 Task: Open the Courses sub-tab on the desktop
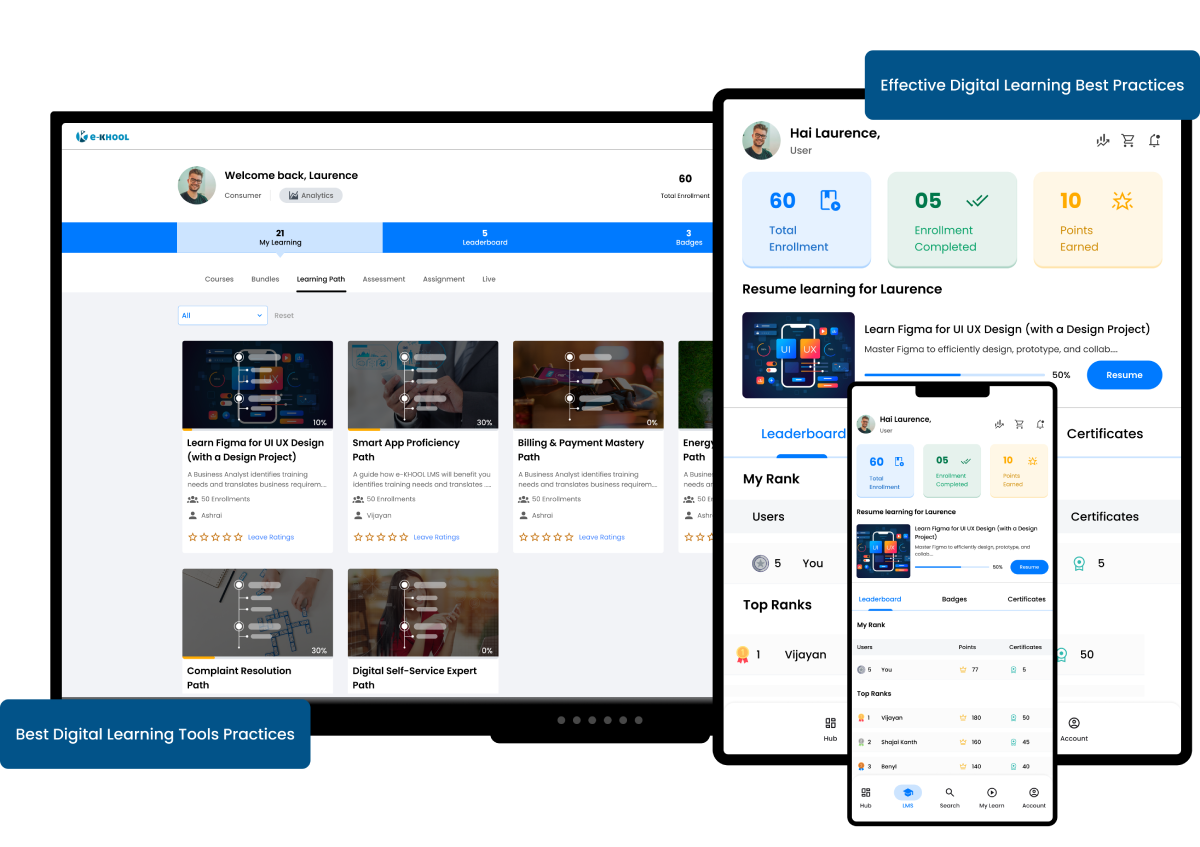(x=219, y=279)
